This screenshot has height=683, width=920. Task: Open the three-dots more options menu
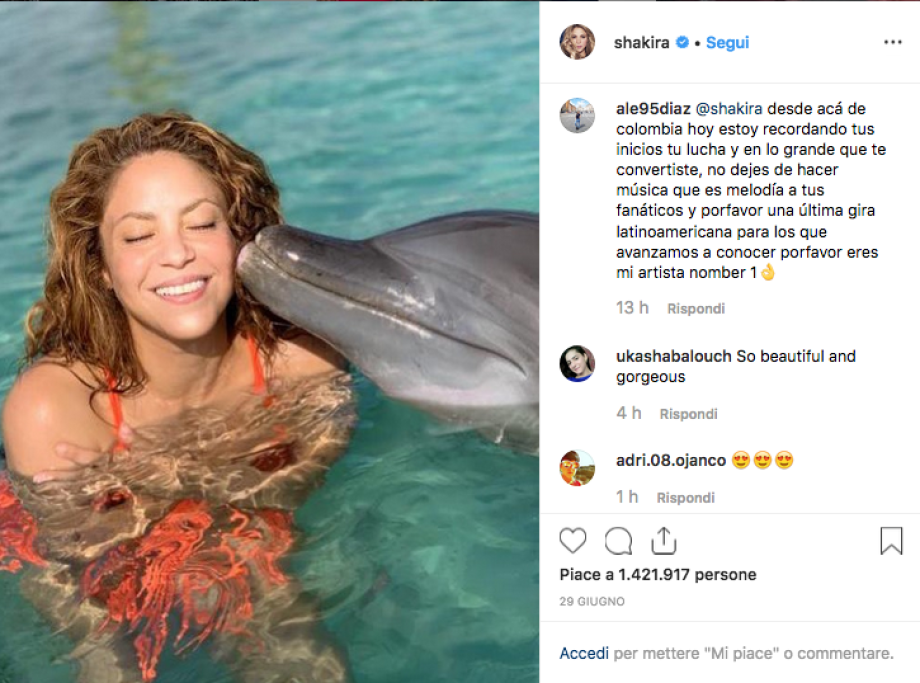click(893, 43)
